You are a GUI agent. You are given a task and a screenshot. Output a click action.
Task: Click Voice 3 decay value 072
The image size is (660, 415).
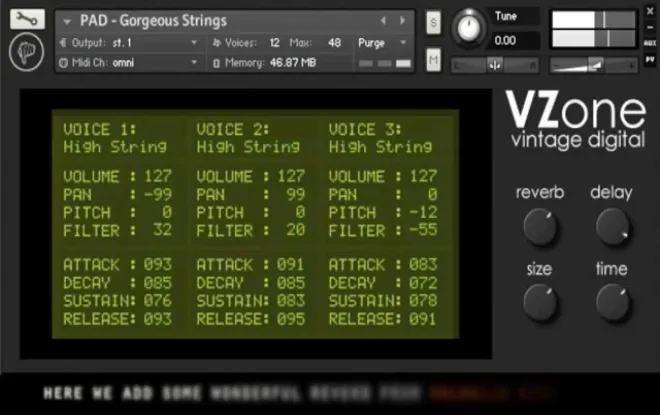click(423, 283)
